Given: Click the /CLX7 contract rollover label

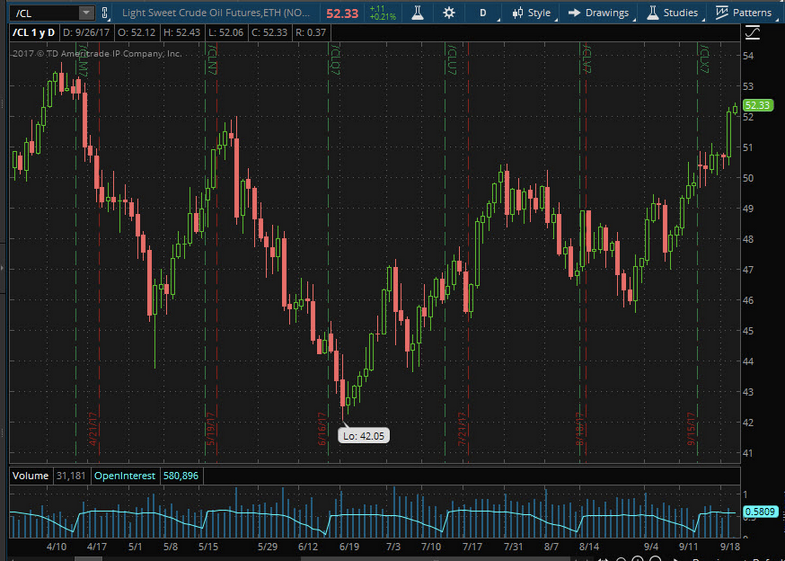Looking at the screenshot, I should pos(704,59).
